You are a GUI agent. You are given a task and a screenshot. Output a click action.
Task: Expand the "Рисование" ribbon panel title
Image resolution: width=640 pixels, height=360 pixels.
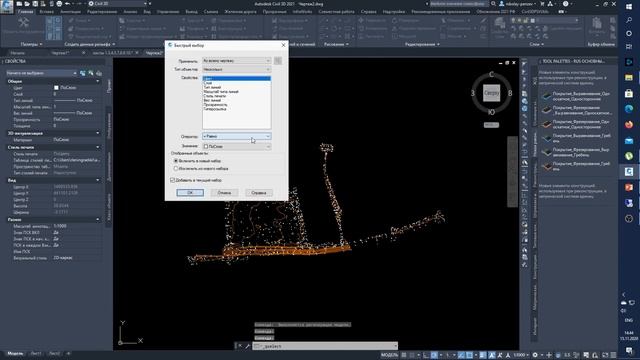[x=336, y=44]
